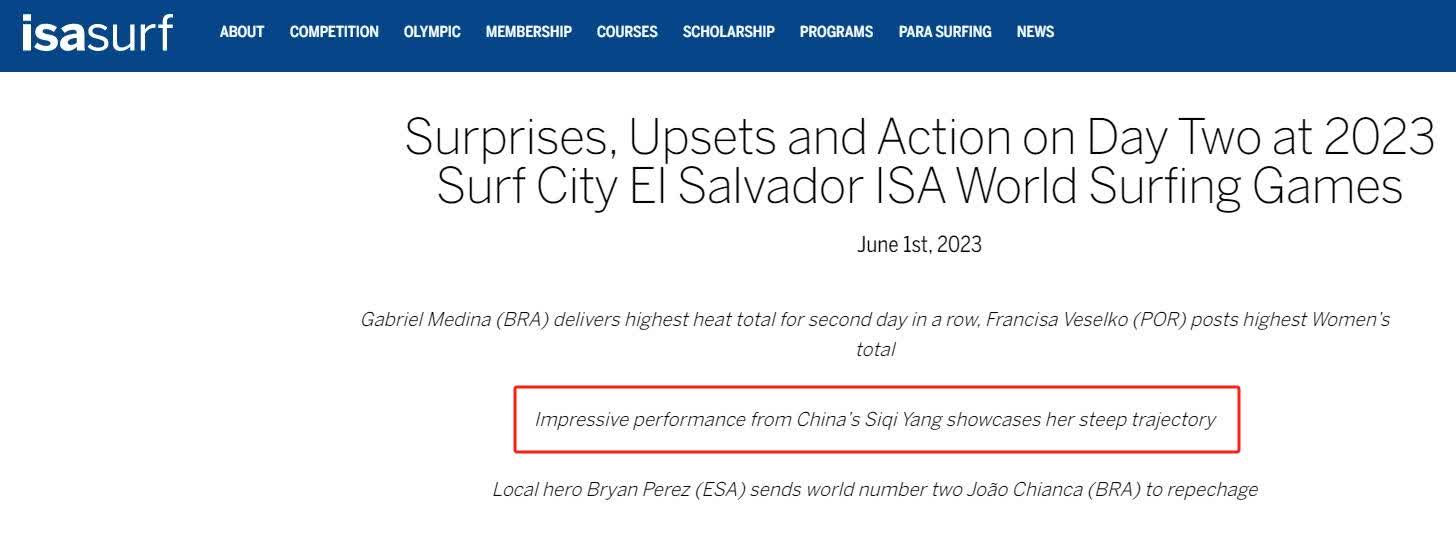1456x543 pixels.
Task: Open the Competition menu
Action: point(334,32)
